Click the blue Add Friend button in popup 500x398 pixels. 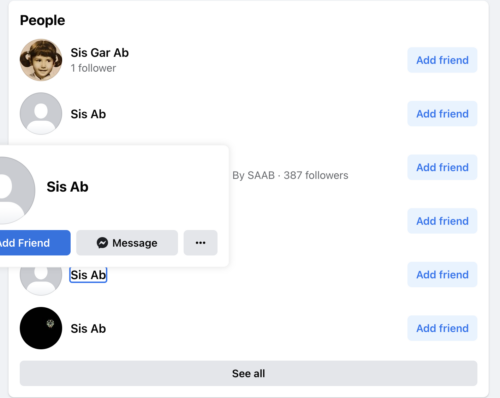tap(33, 243)
